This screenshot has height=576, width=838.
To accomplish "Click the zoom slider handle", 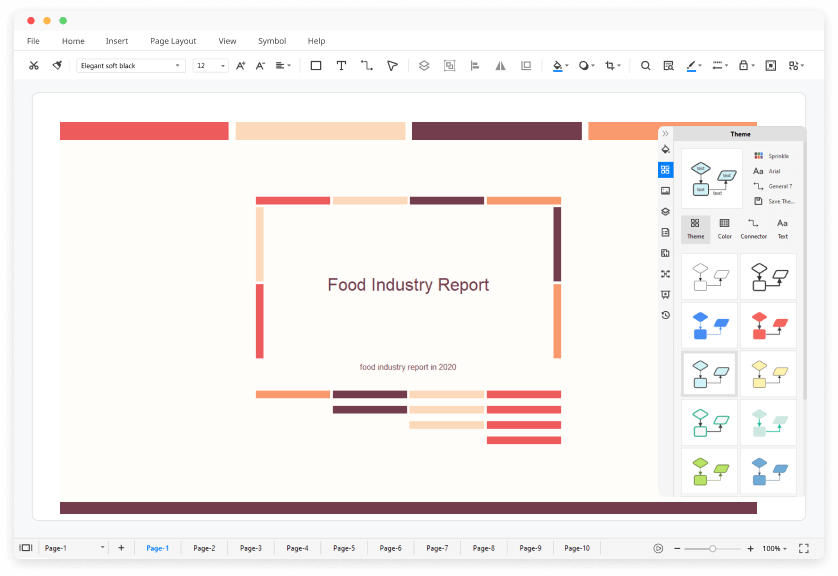I will 712,549.
